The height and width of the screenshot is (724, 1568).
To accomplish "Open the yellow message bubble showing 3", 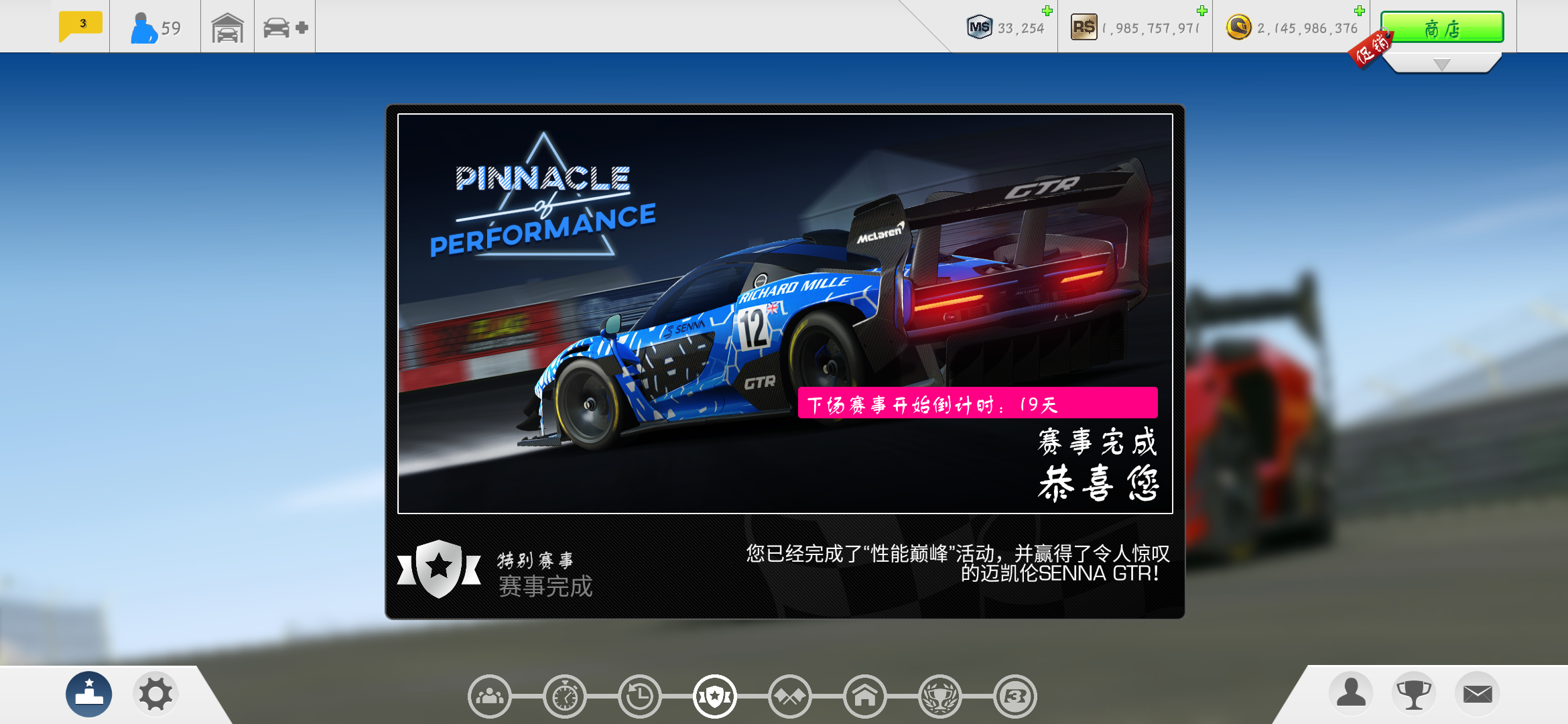I will click(x=81, y=26).
